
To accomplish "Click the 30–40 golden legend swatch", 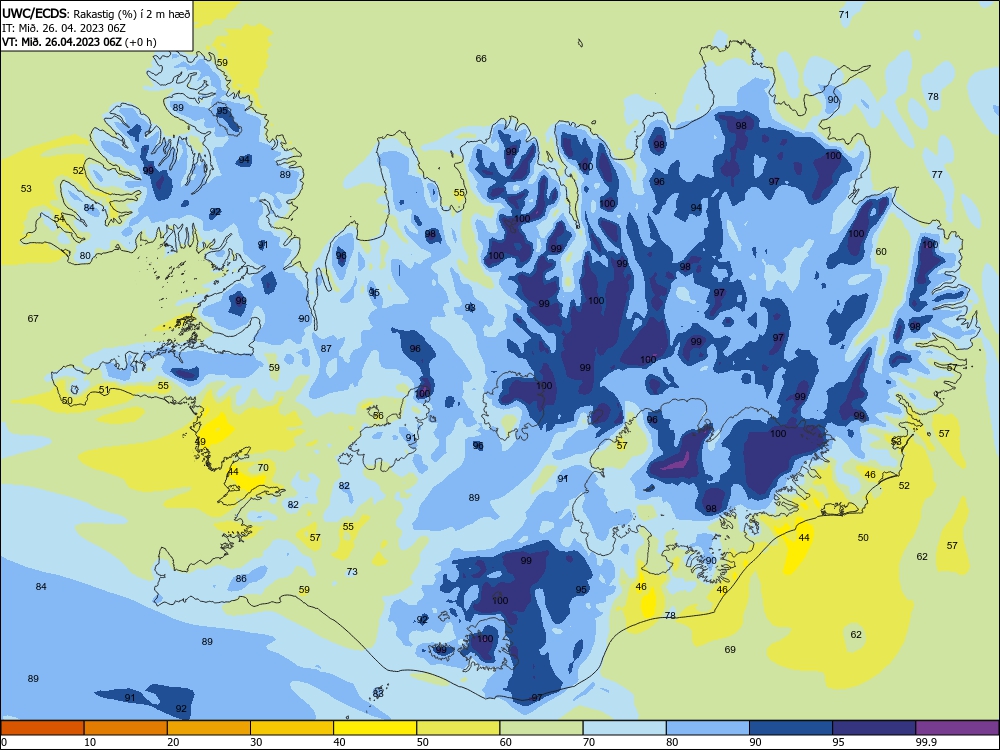I will coord(292,728).
